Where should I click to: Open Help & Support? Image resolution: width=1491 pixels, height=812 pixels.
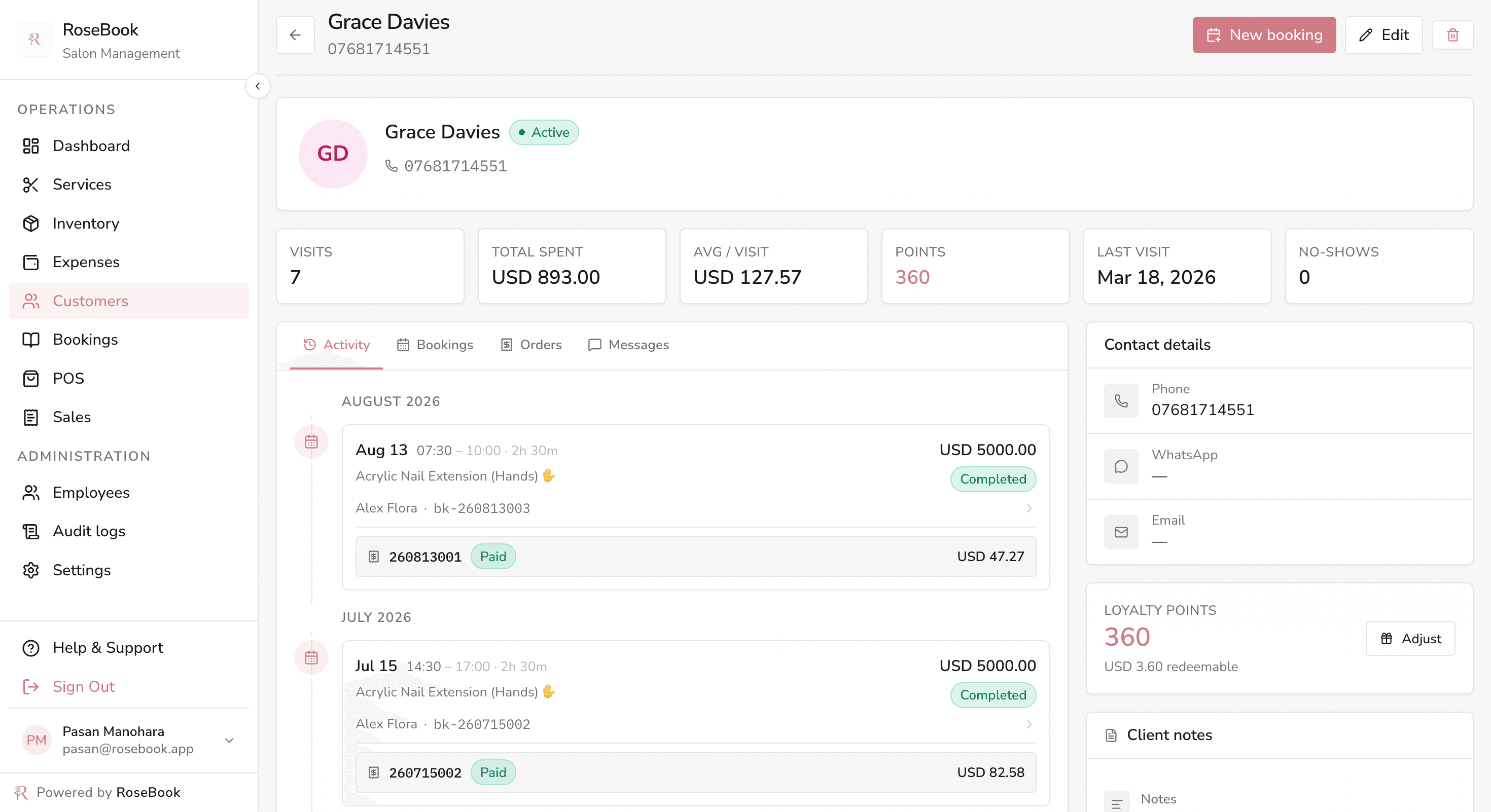[128, 647]
